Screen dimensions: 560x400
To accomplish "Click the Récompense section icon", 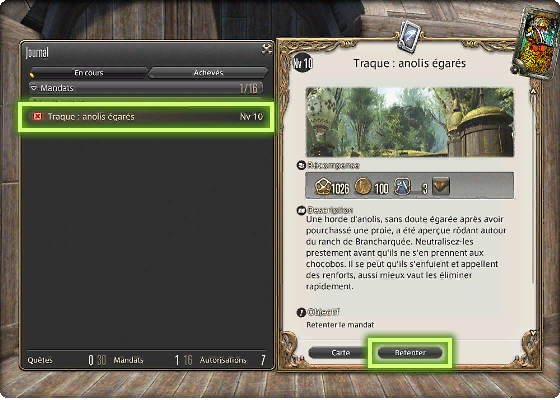I will click(x=301, y=165).
